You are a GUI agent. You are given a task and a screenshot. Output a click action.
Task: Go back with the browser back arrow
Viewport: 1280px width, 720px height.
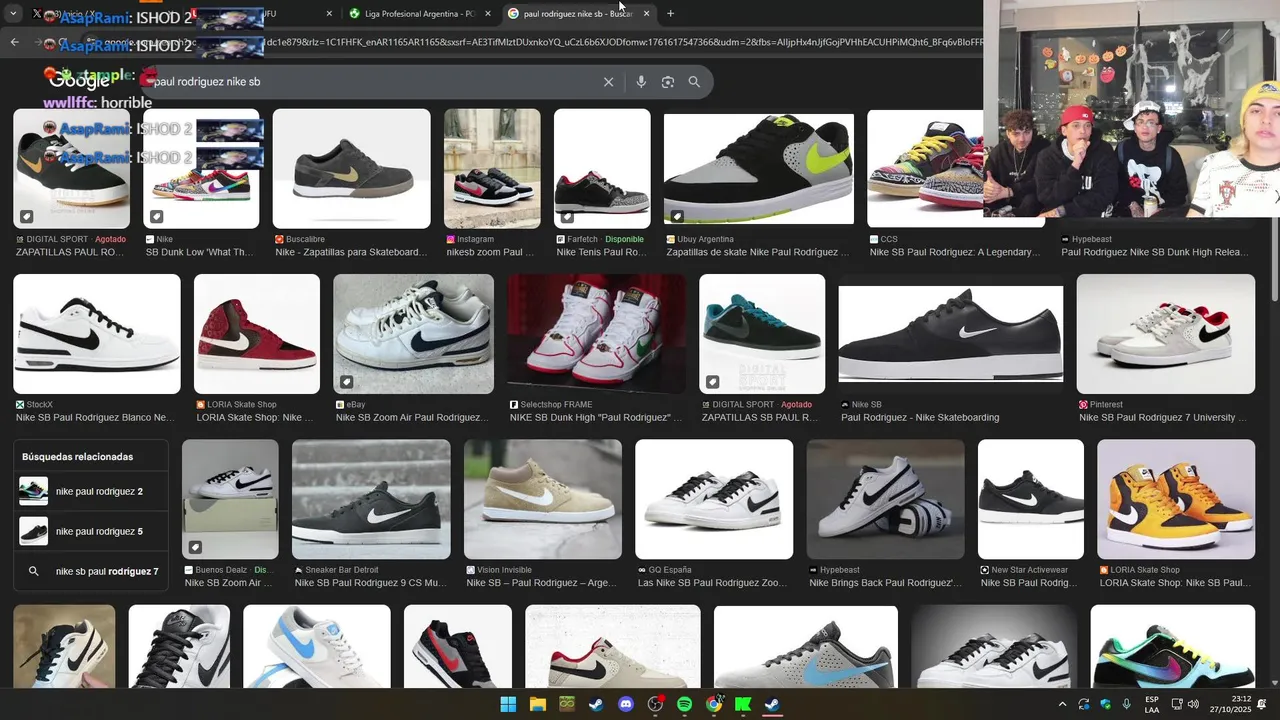14,42
